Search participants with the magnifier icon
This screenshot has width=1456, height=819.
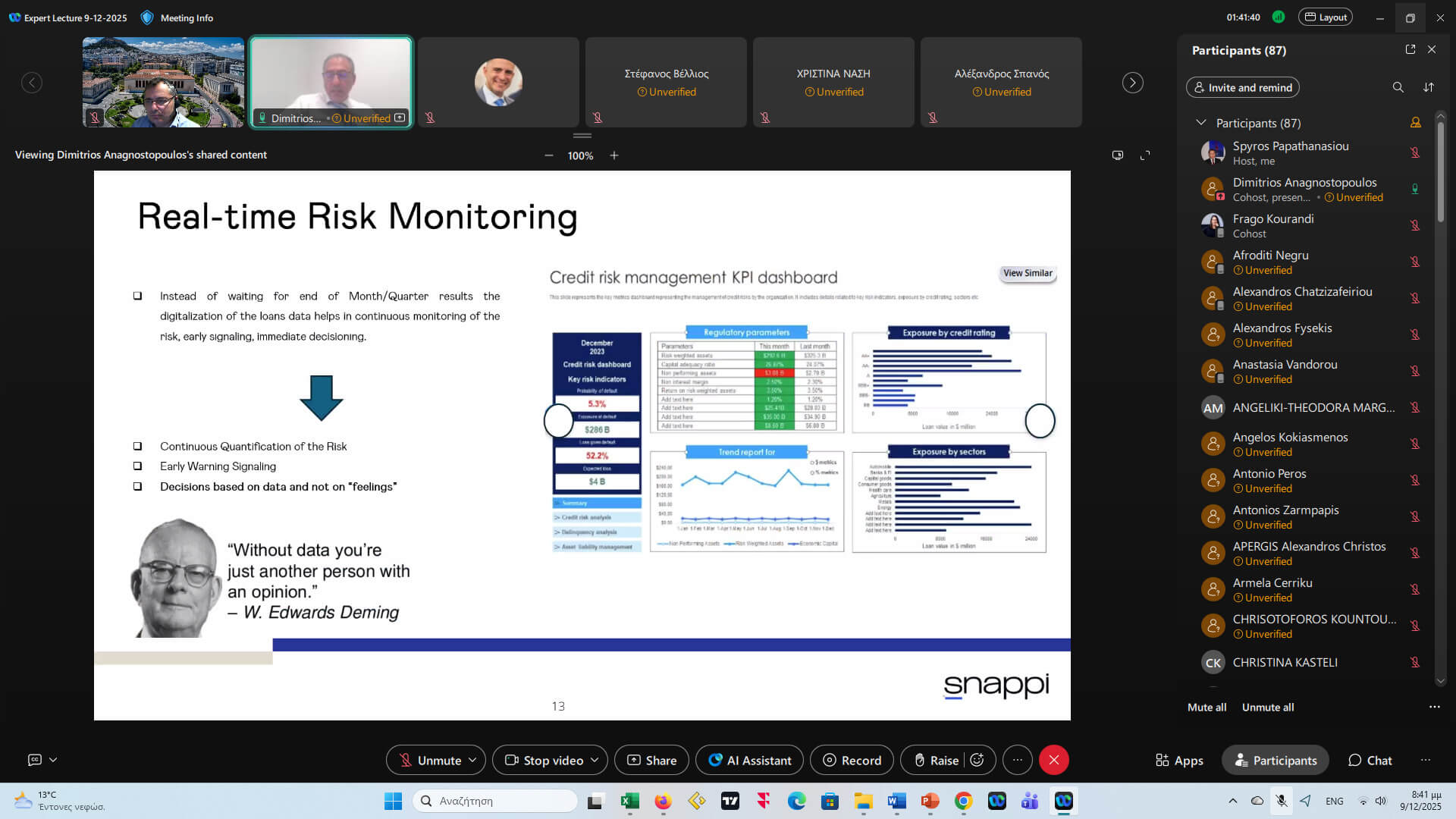(x=1398, y=87)
